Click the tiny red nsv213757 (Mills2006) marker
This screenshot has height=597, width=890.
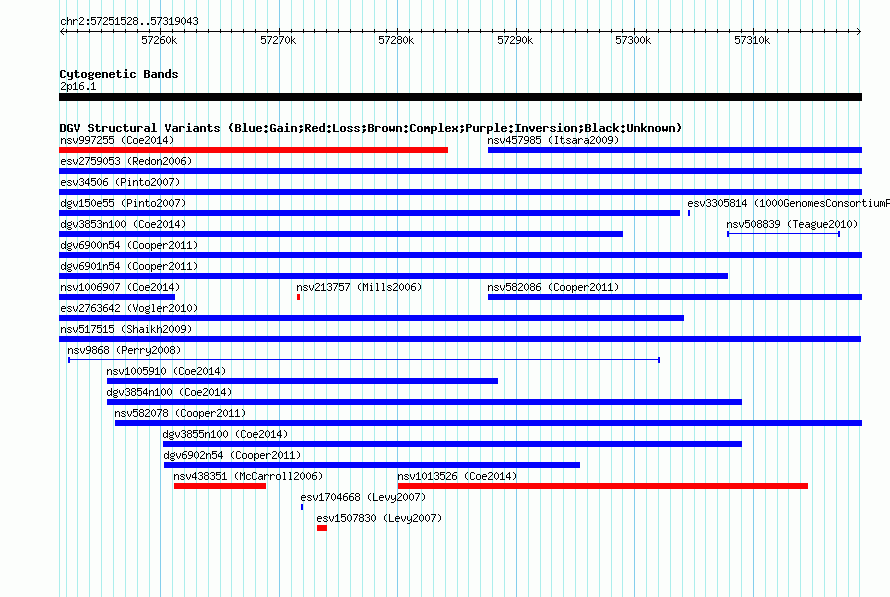299,297
